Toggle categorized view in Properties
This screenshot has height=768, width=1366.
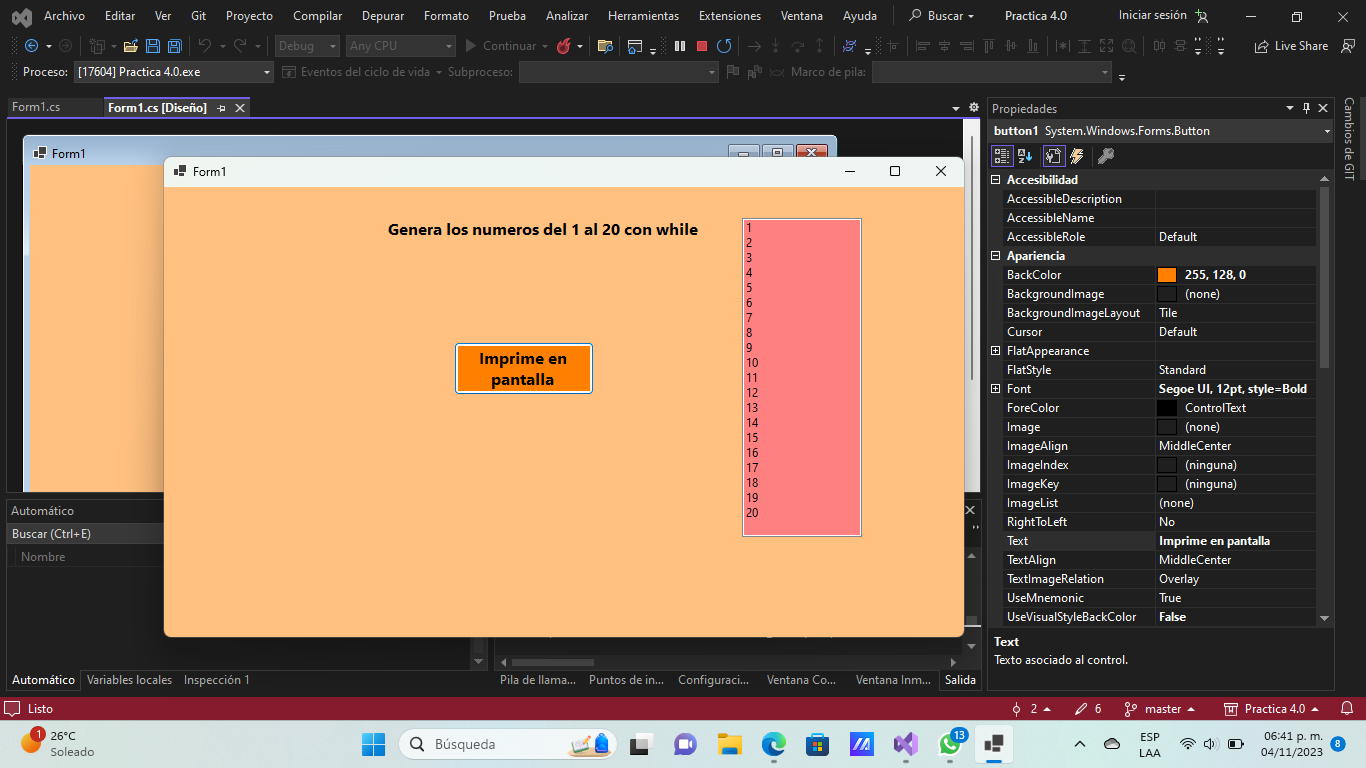click(1001, 156)
